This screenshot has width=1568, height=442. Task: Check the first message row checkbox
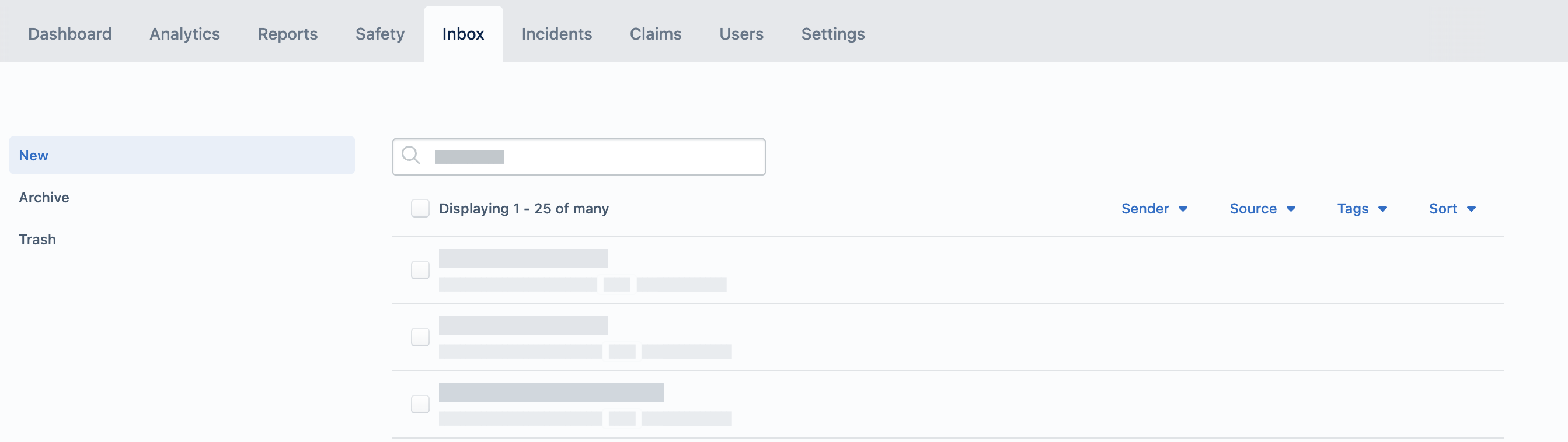click(x=420, y=270)
